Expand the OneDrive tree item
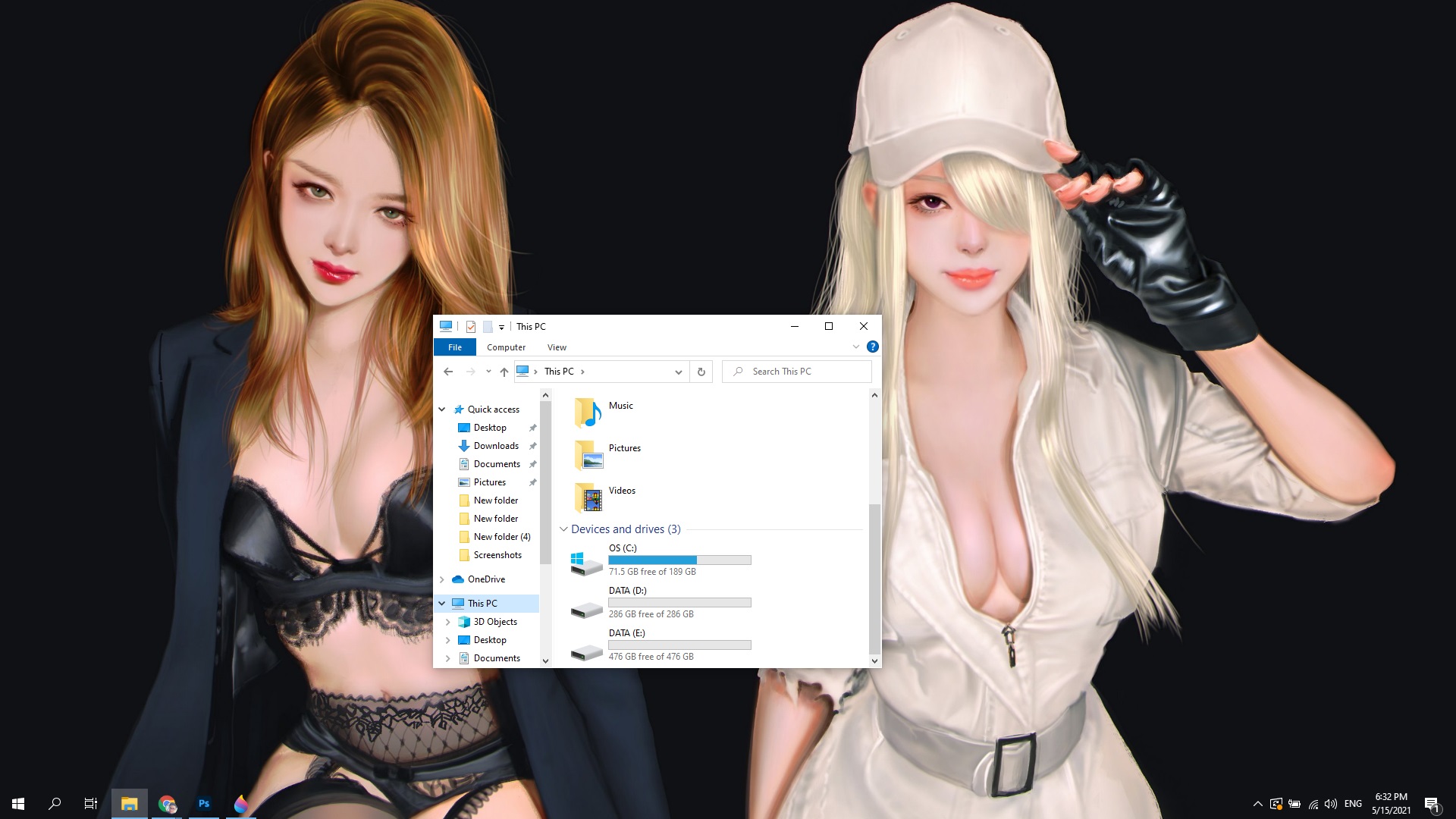The image size is (1456, 819). pyautogui.click(x=442, y=579)
